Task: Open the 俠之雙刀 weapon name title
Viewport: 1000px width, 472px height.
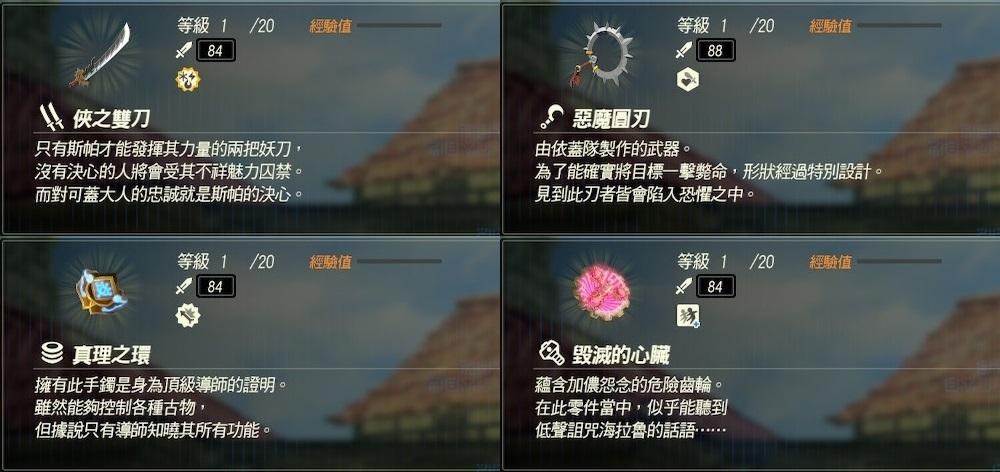Action: pyautogui.click(x=111, y=119)
